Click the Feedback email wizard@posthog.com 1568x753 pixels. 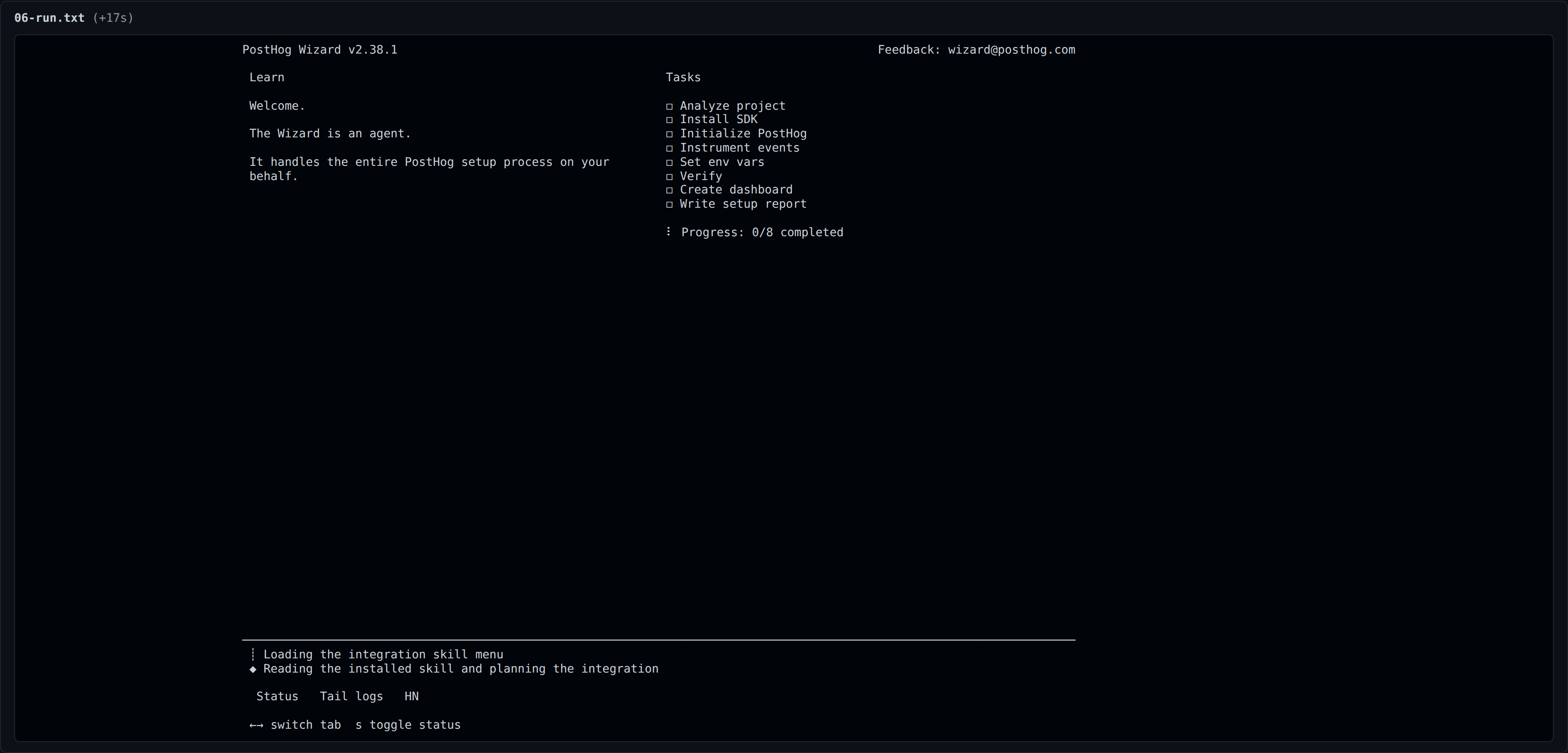[1011, 50]
